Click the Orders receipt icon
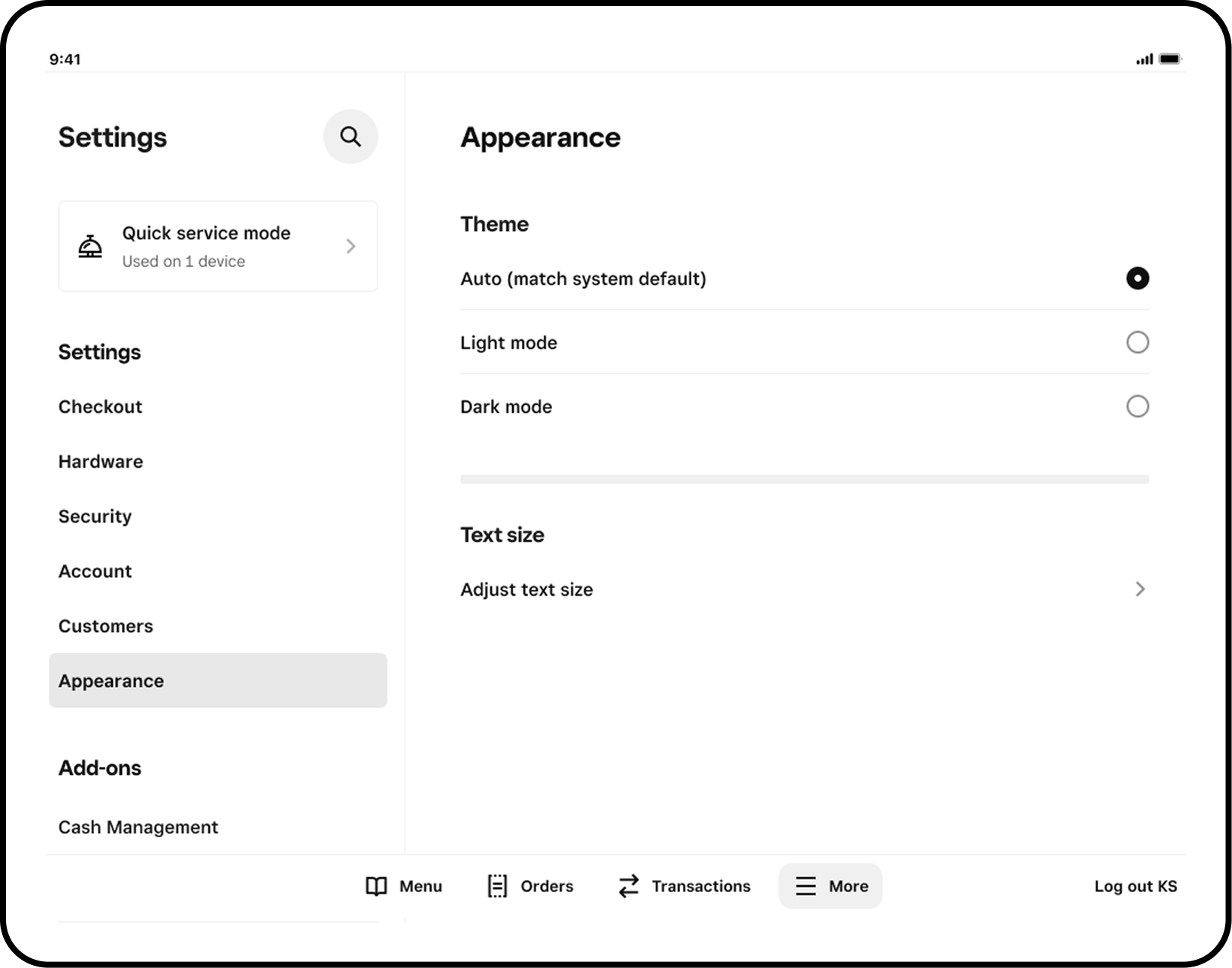 coord(497,886)
